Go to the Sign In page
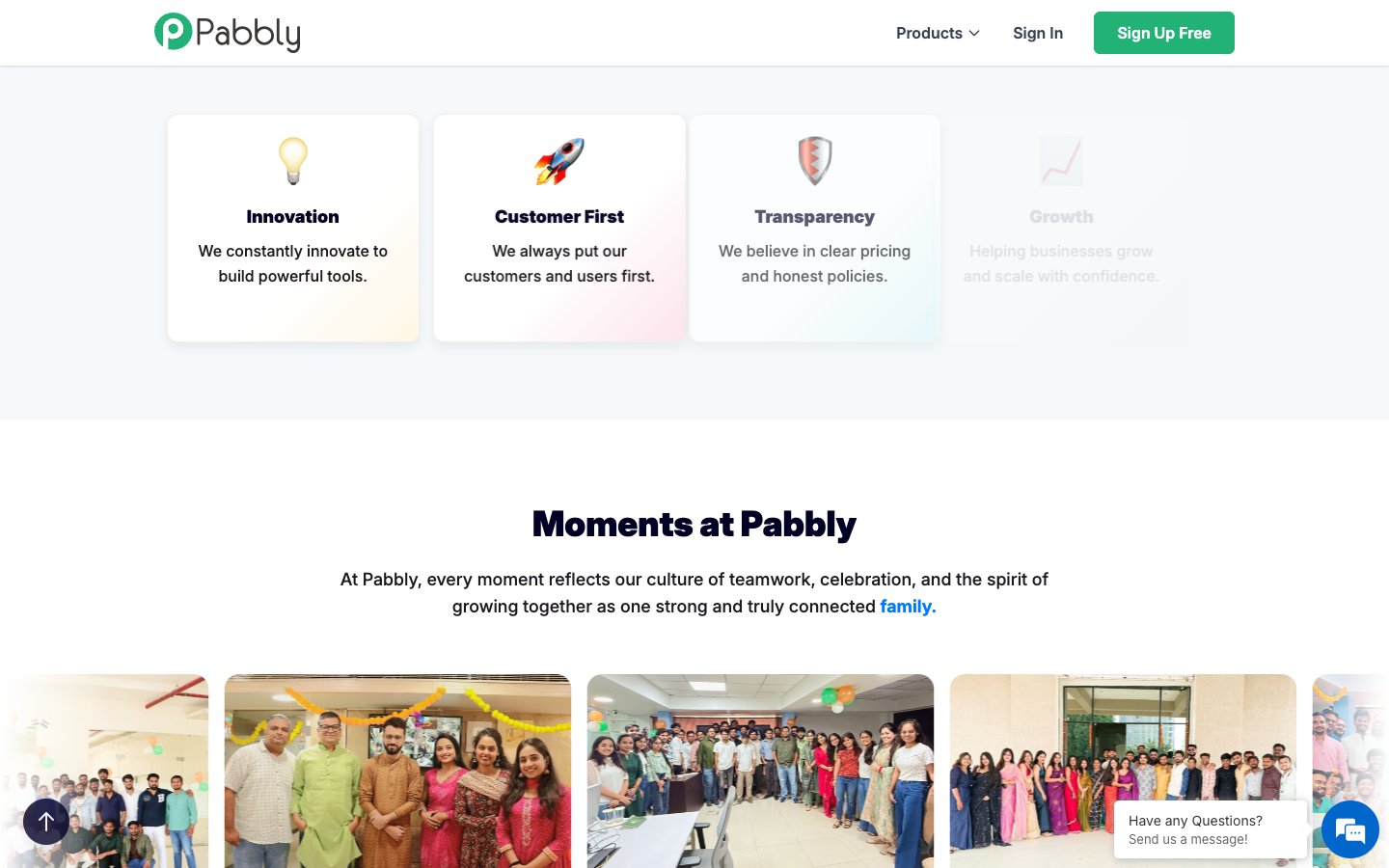Screen dimensions: 1389x868 coord(1038,33)
